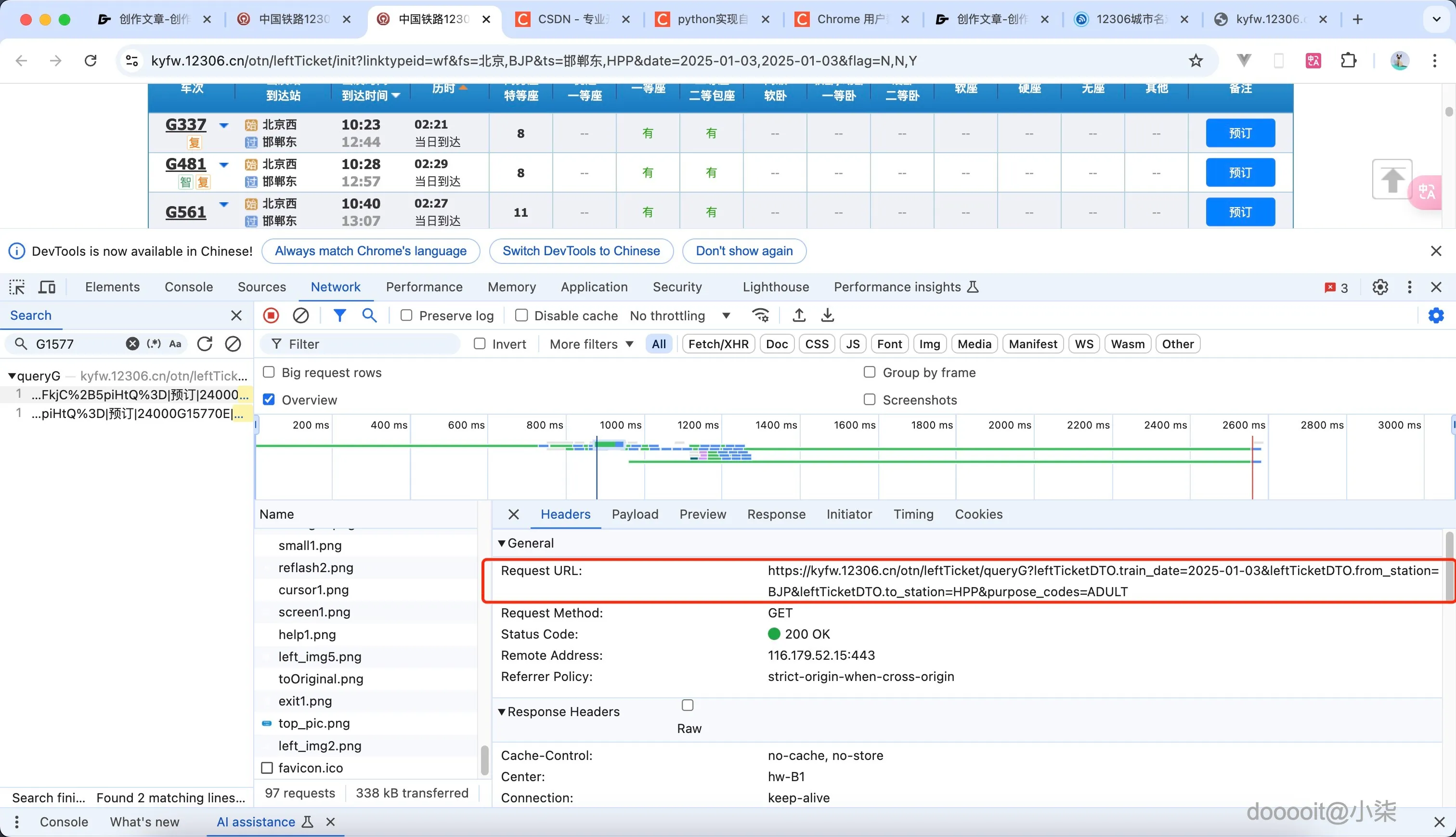Screen dimensions: 1456x837
Task: Toggle the network filter funnel icon
Action: point(339,315)
